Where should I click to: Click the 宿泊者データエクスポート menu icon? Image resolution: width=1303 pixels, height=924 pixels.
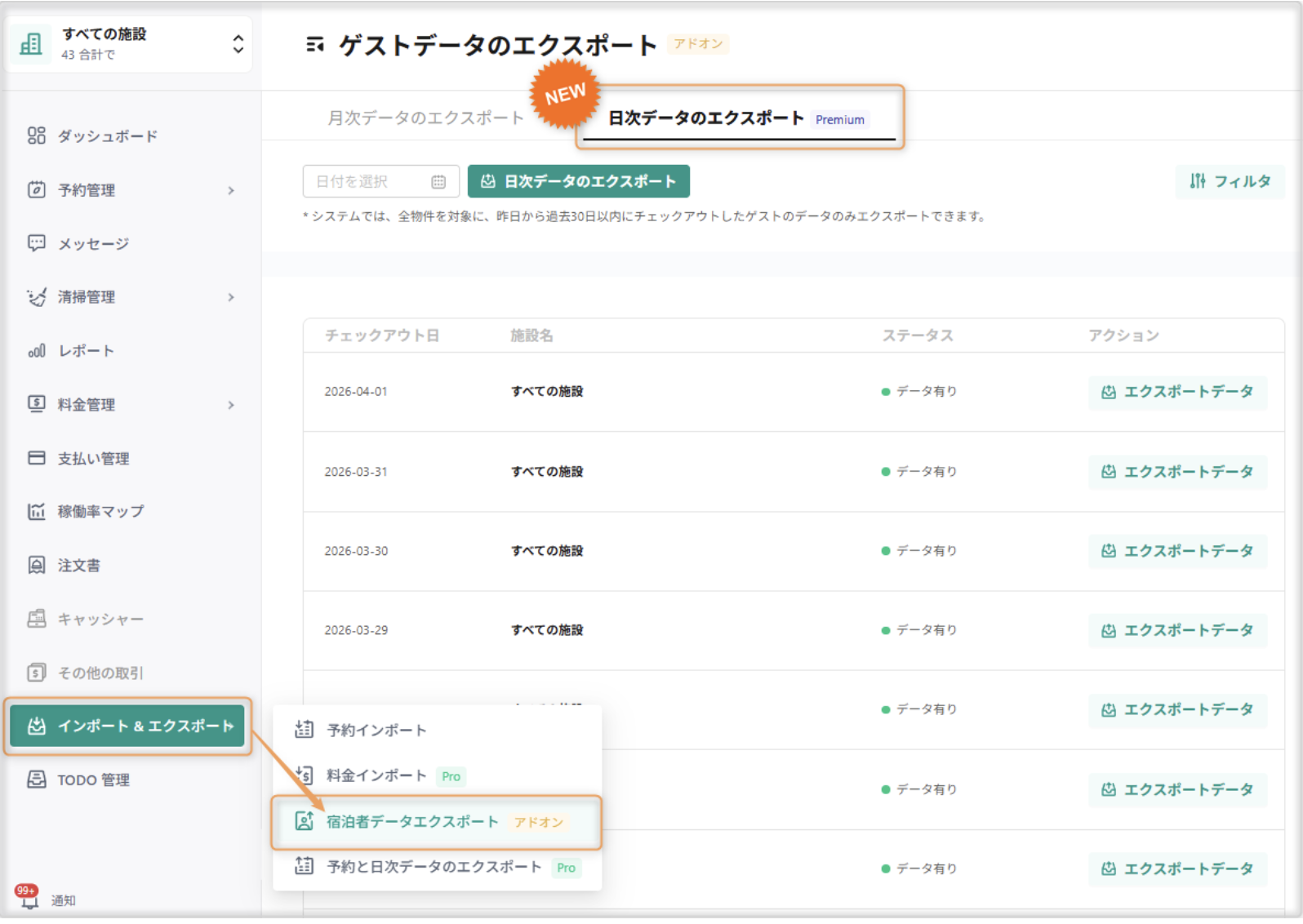click(x=305, y=821)
